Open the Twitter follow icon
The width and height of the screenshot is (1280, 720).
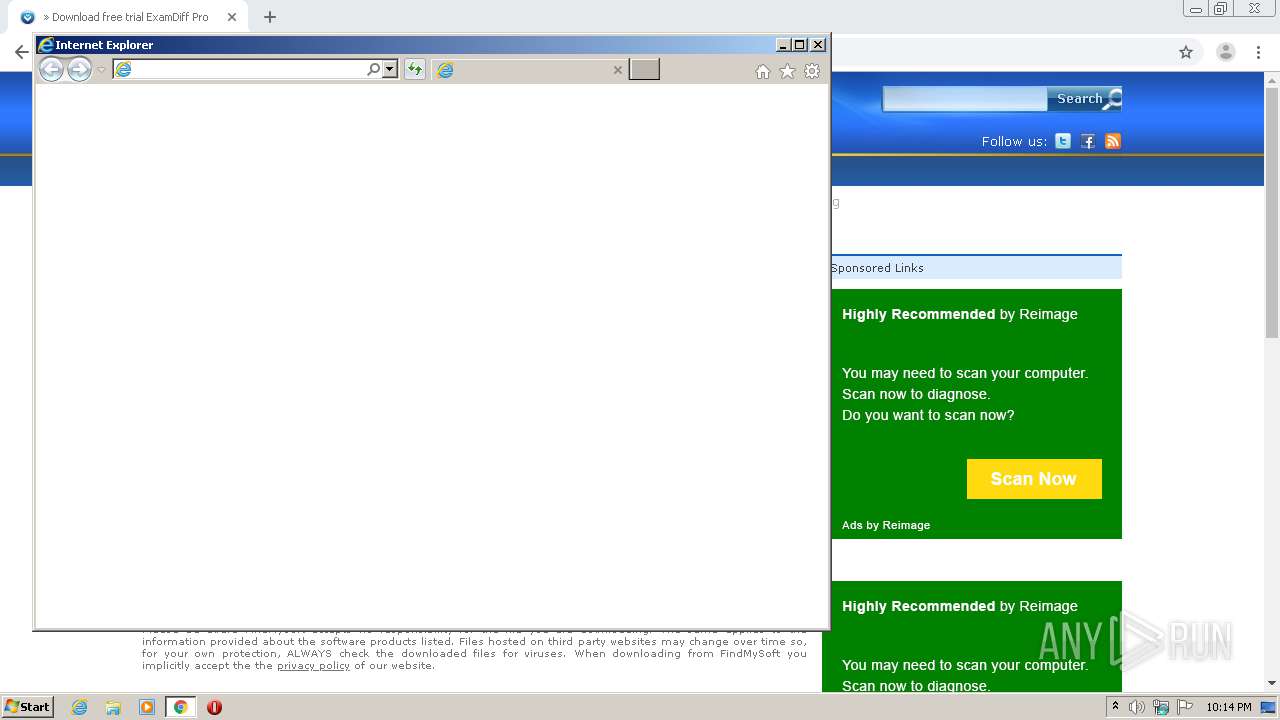pos(1063,141)
